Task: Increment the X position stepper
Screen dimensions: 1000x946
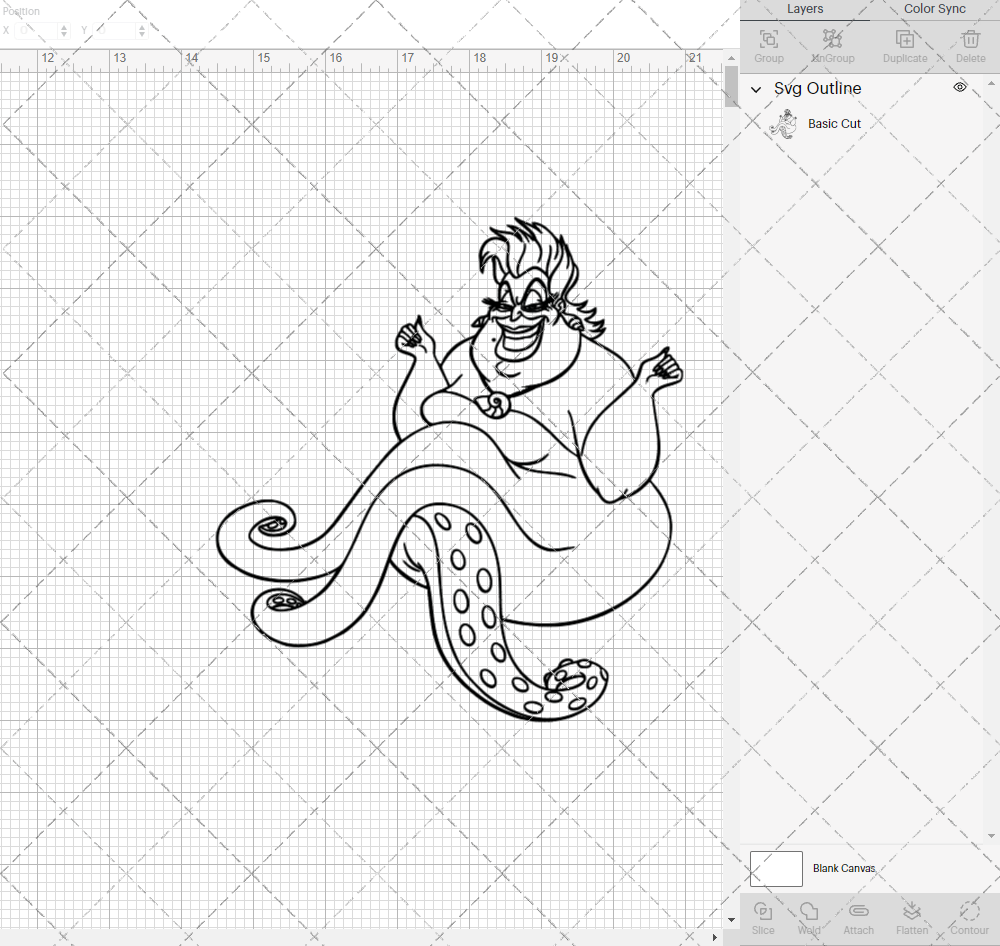Action: pos(64,27)
